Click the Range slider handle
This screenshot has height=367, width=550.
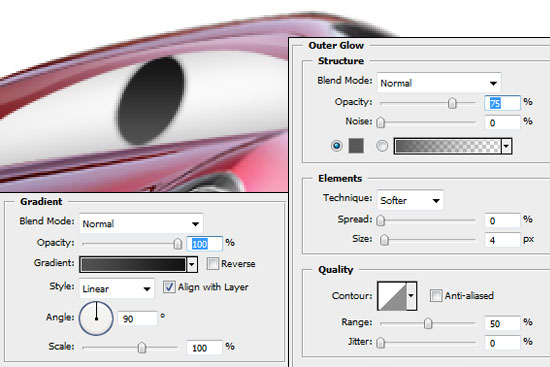pyautogui.click(x=428, y=323)
